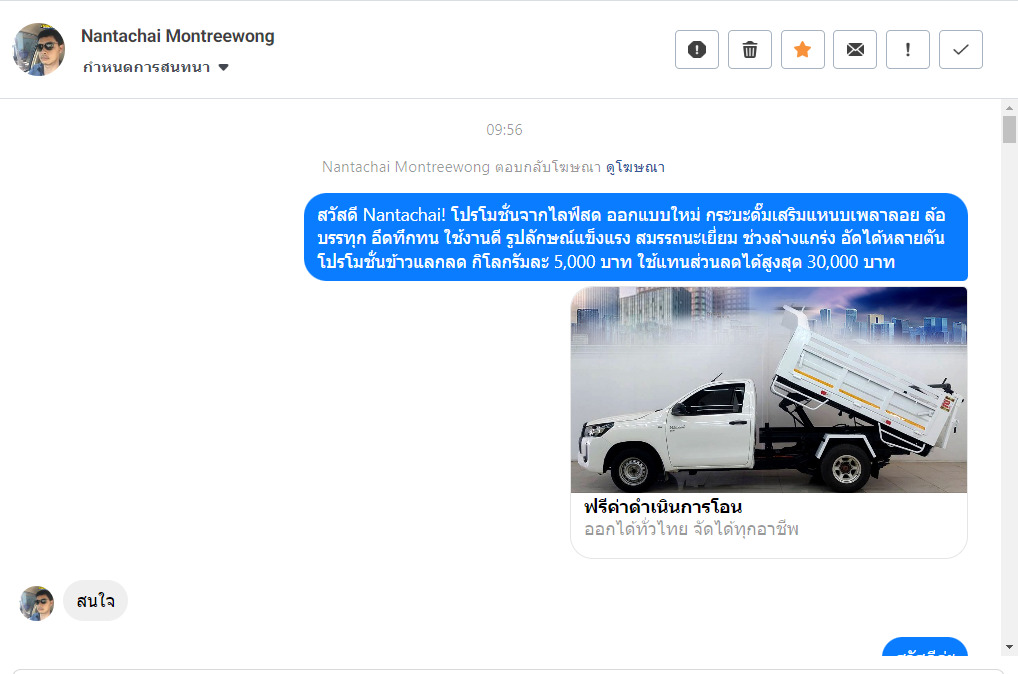Open the ดูโฆษณา link
1018x674 pixels.
click(635, 168)
